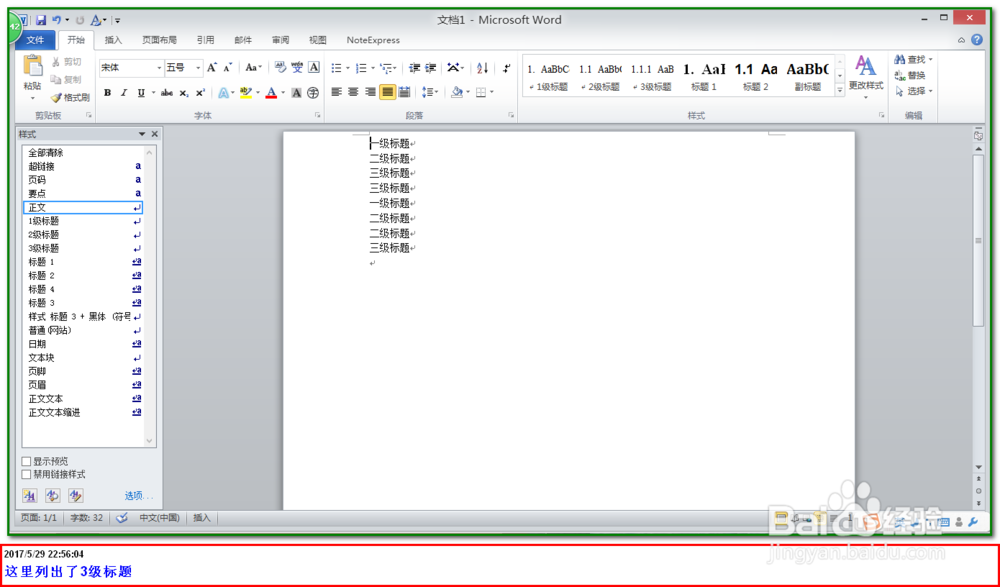Open the NoteExpress ribbon tab
1000x587 pixels.
[x=373, y=40]
